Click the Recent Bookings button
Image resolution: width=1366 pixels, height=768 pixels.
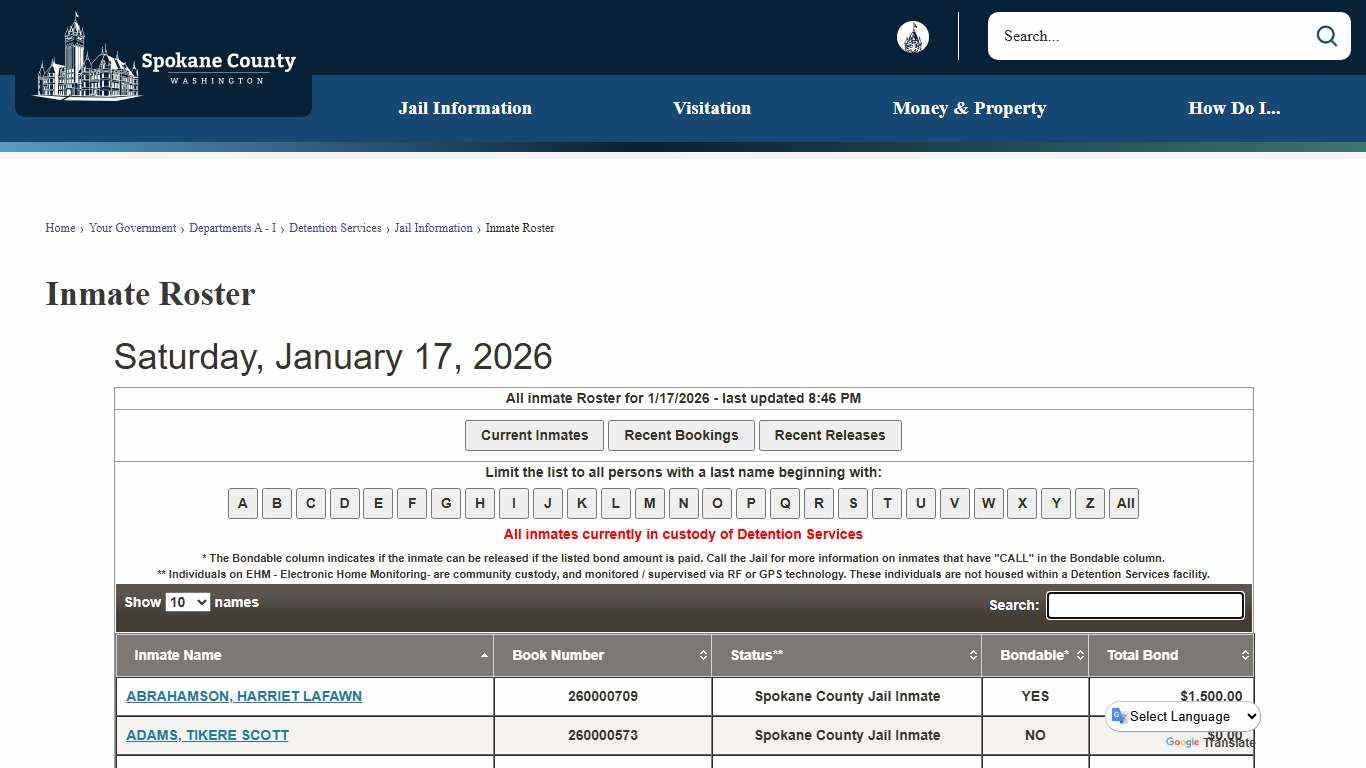point(681,435)
